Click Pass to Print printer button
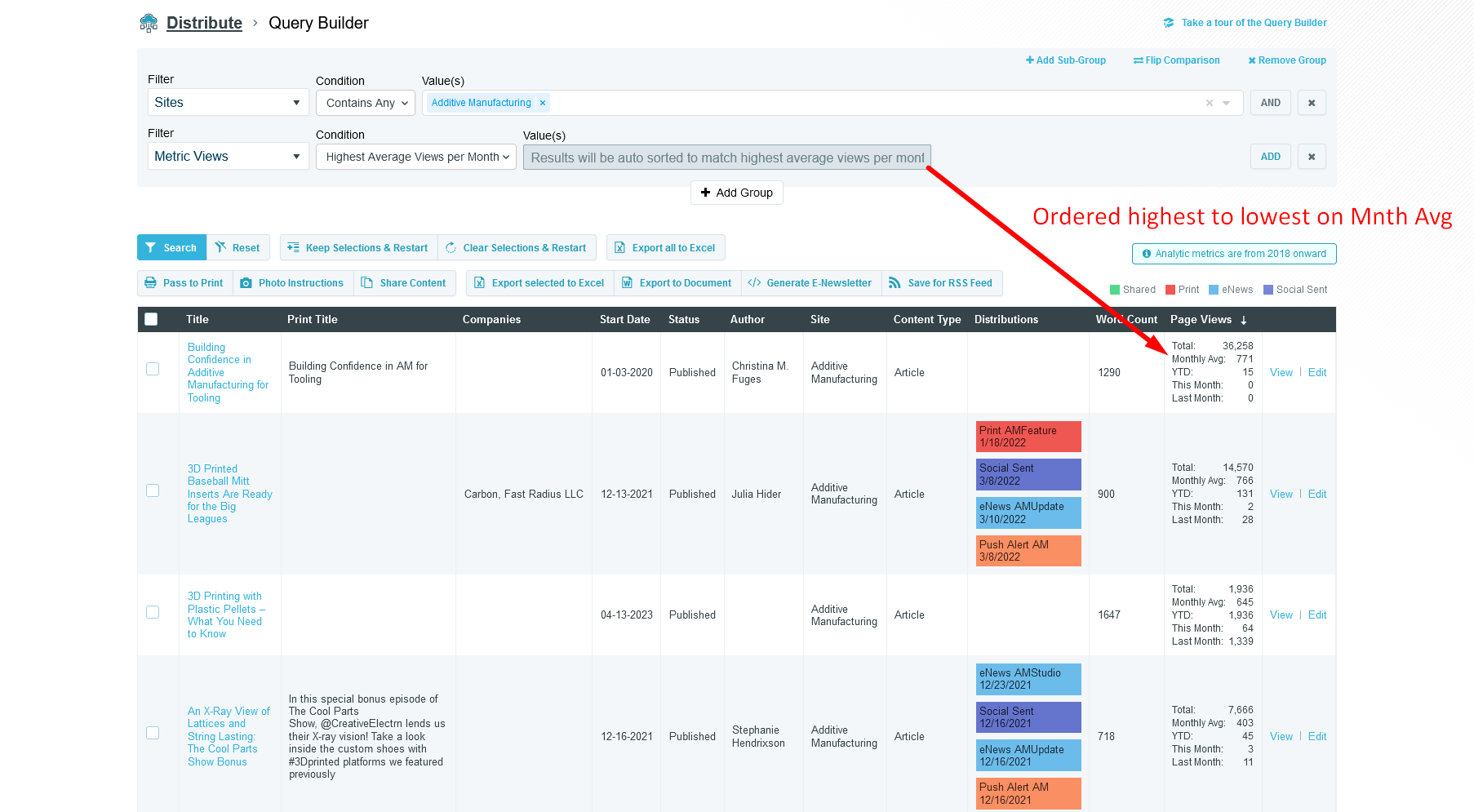Viewport: 1474px width, 812px height. (x=184, y=283)
